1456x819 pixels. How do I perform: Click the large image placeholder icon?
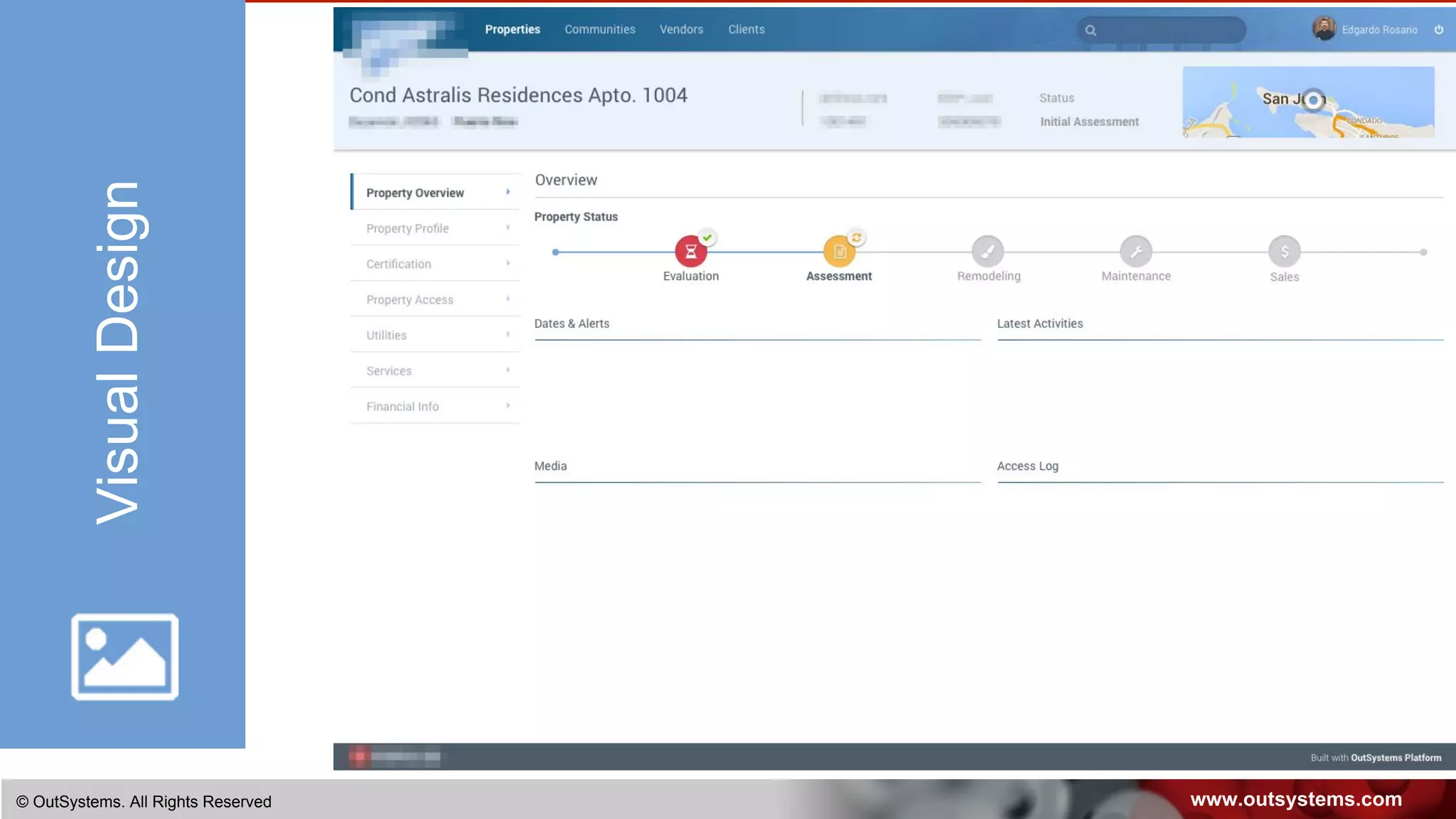click(x=124, y=656)
